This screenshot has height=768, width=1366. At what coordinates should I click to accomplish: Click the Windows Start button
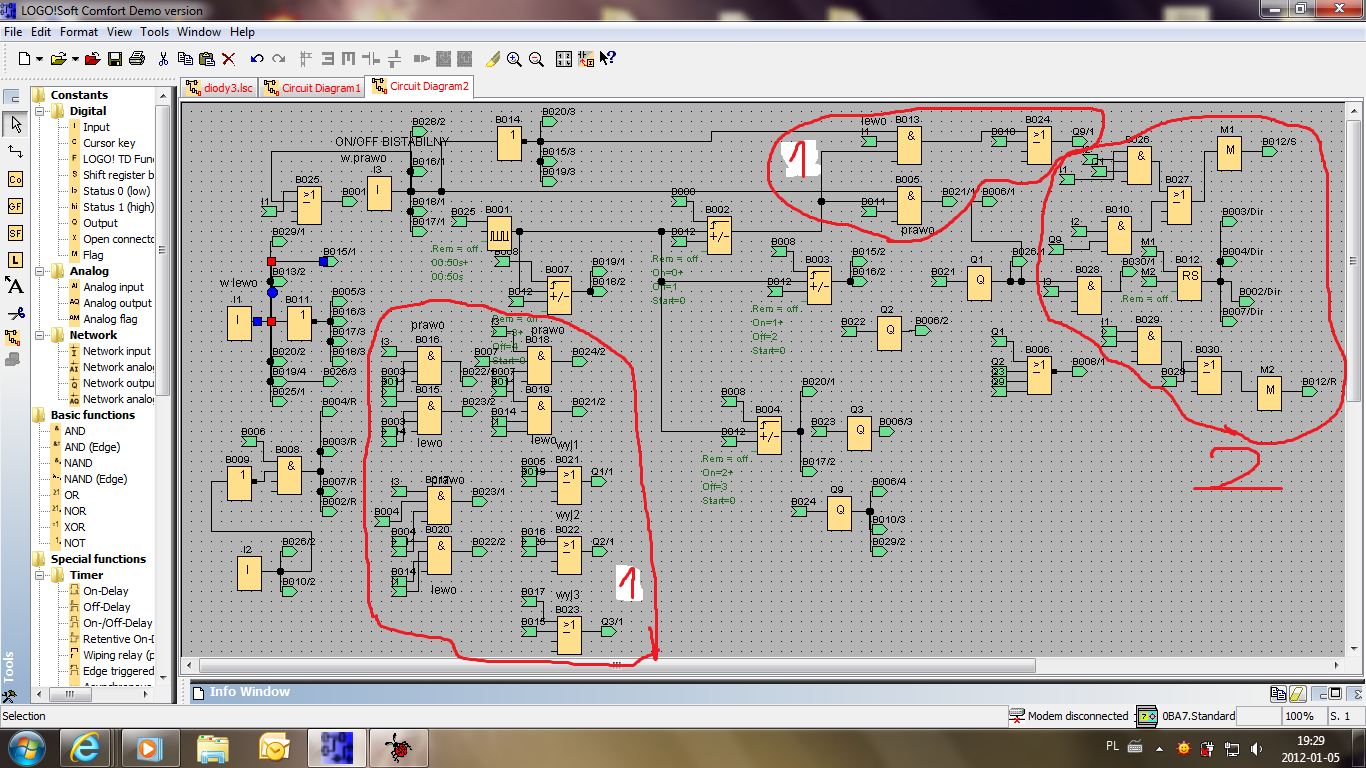[26, 748]
